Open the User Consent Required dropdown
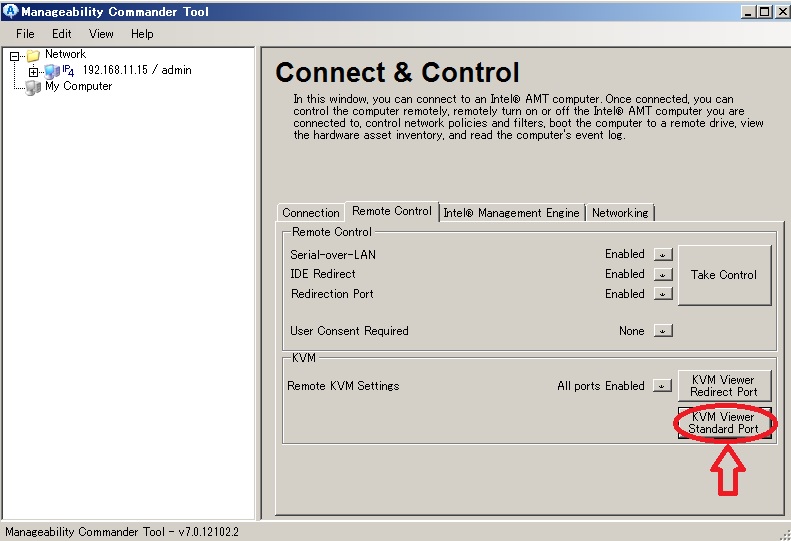This screenshot has height=541, width=791. 663,331
